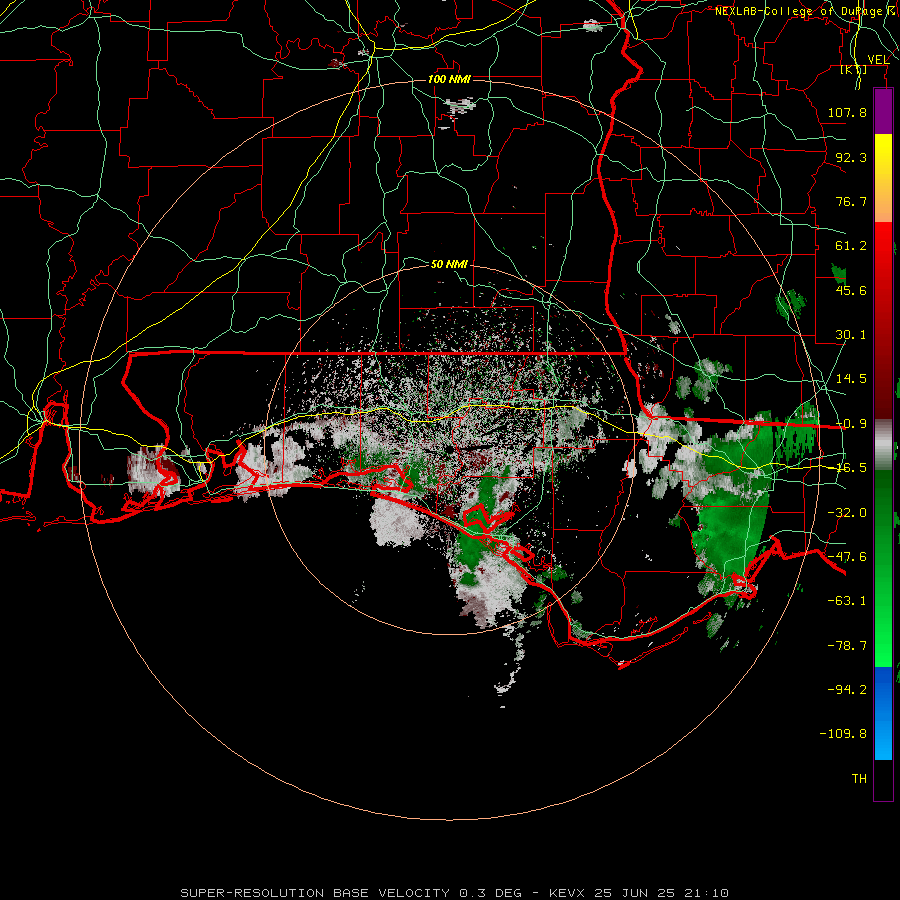Click the VEL legend title
The height and width of the screenshot is (900, 900).
pyautogui.click(x=878, y=60)
